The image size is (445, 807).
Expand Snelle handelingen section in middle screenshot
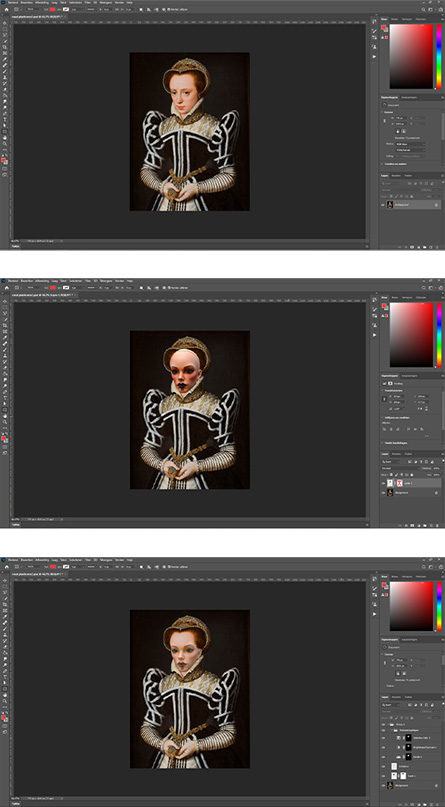pyautogui.click(x=383, y=443)
